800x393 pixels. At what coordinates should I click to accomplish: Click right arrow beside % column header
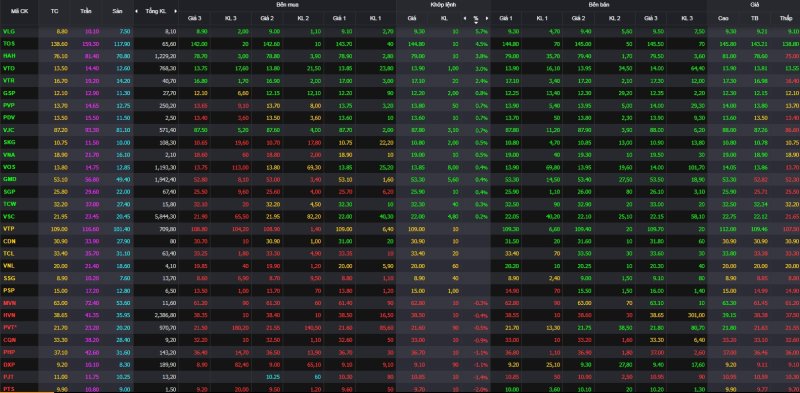pos(487,18)
